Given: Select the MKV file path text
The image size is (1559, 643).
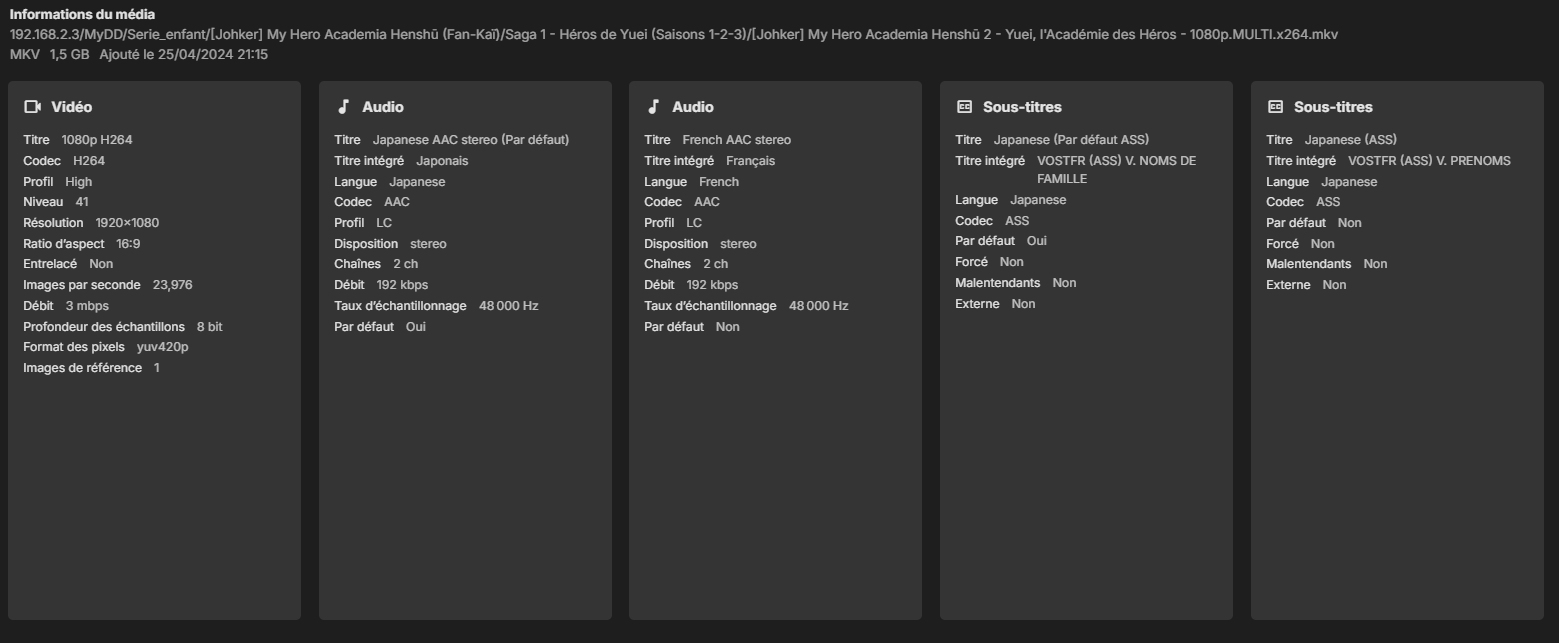Looking at the screenshot, I should pyautogui.click(x=673, y=34).
